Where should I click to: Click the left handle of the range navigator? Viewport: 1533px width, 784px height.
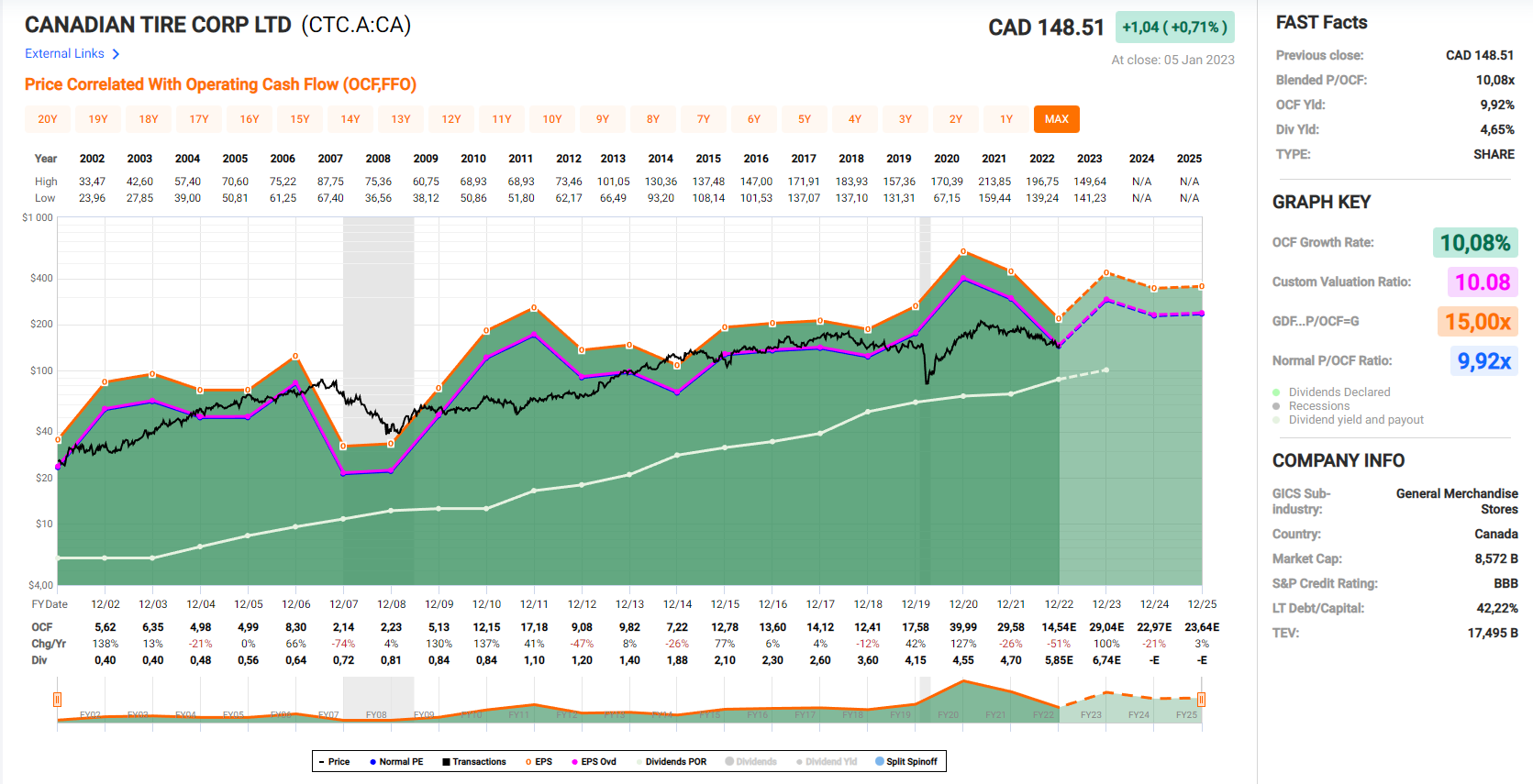pyautogui.click(x=57, y=700)
